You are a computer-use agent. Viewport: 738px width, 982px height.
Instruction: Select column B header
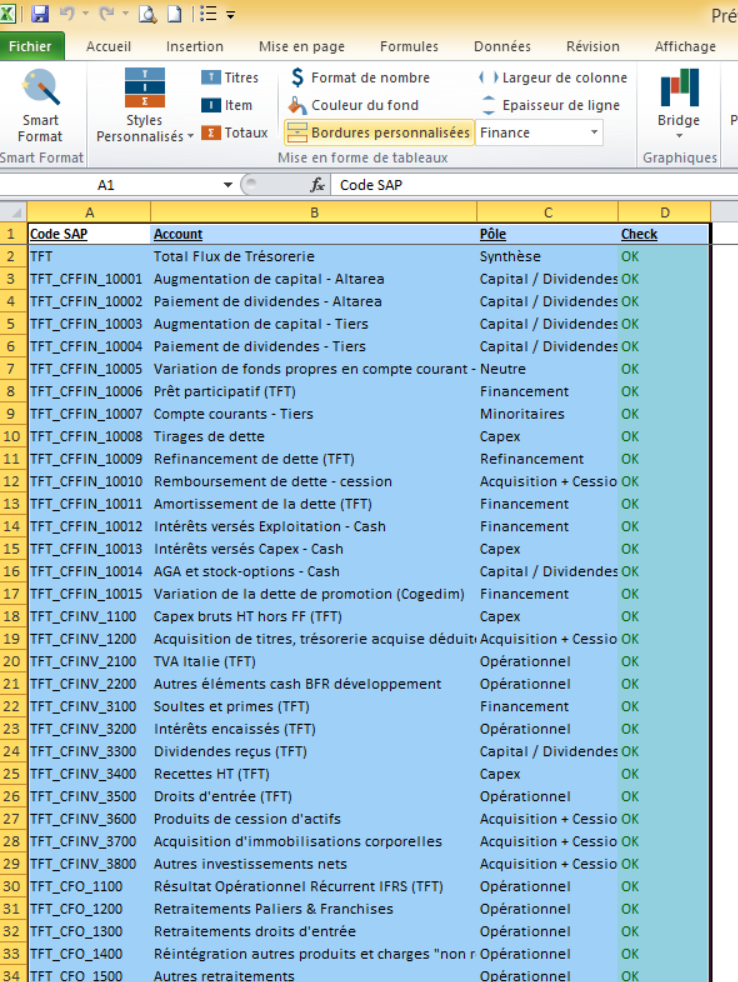point(313,212)
